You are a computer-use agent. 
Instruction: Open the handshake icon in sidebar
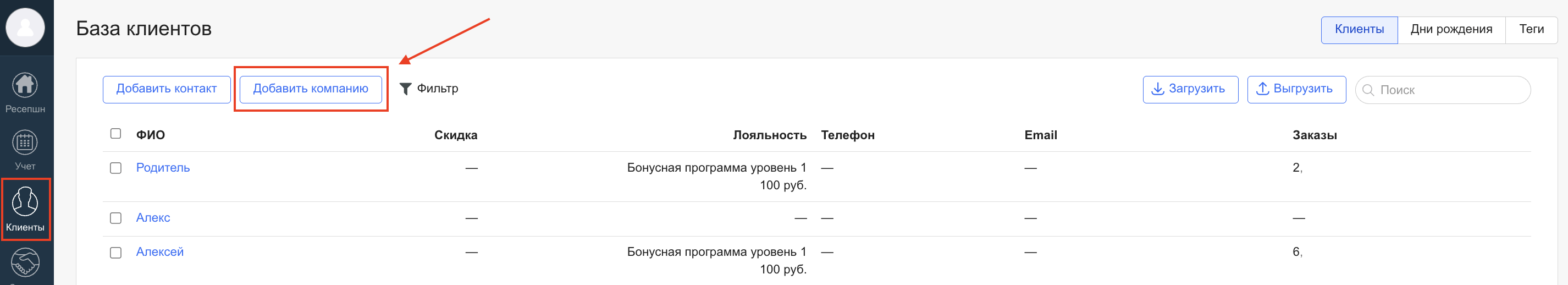click(x=25, y=263)
